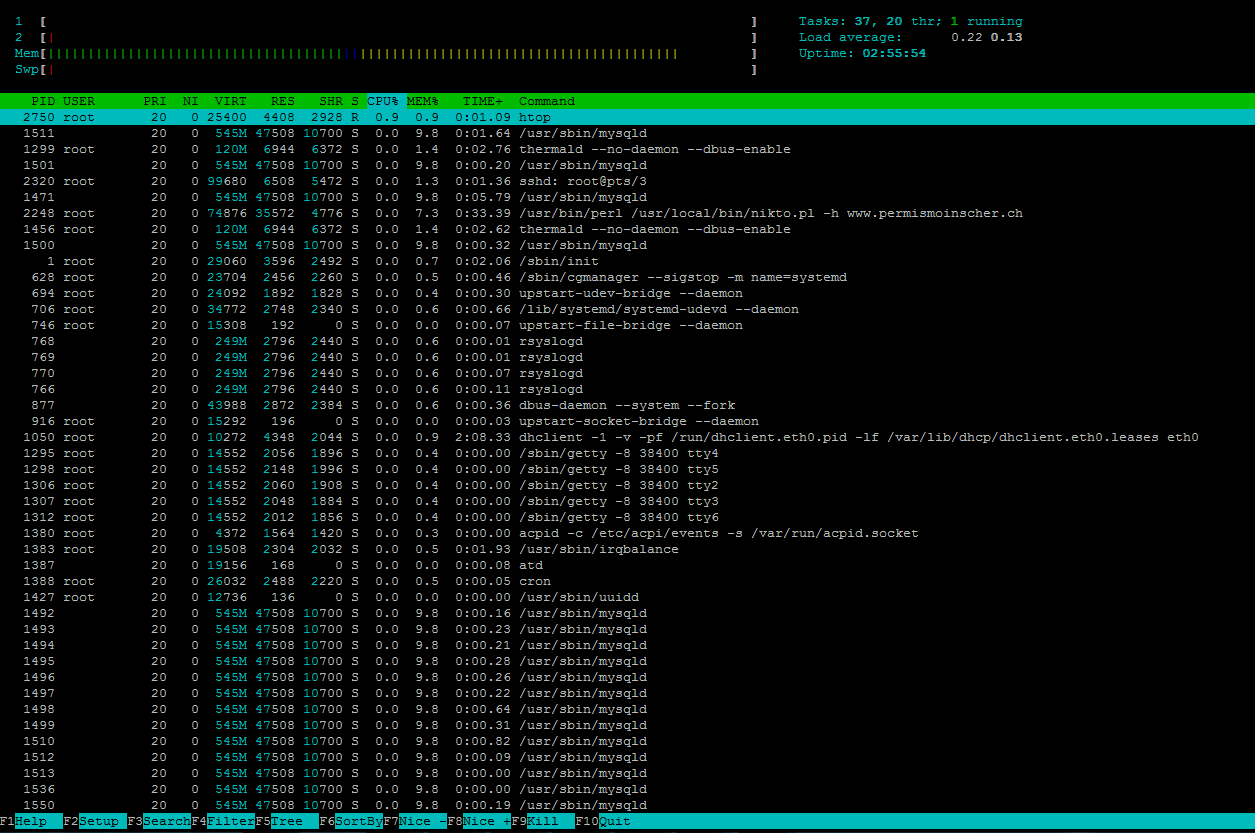Click the Mem usage bar meter

click(385, 53)
